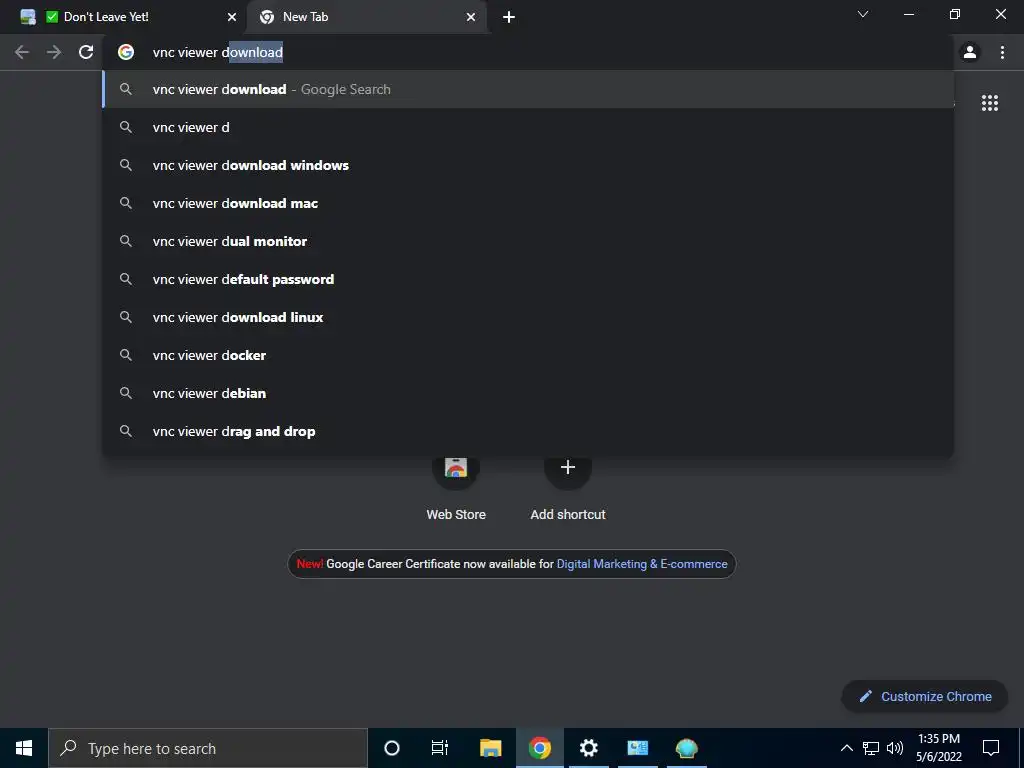Select the 'vnc viewer d' suggestion
This screenshot has width=1024, height=768.
528,127
